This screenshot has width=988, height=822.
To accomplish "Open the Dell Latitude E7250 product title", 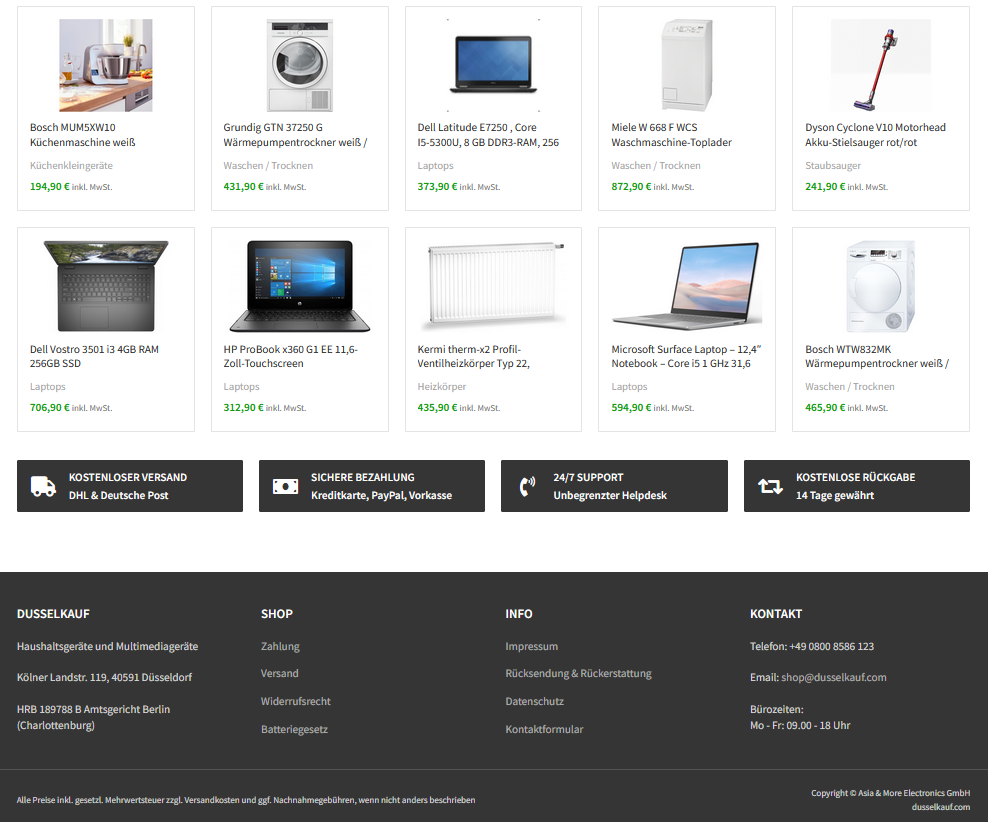I will [488, 135].
